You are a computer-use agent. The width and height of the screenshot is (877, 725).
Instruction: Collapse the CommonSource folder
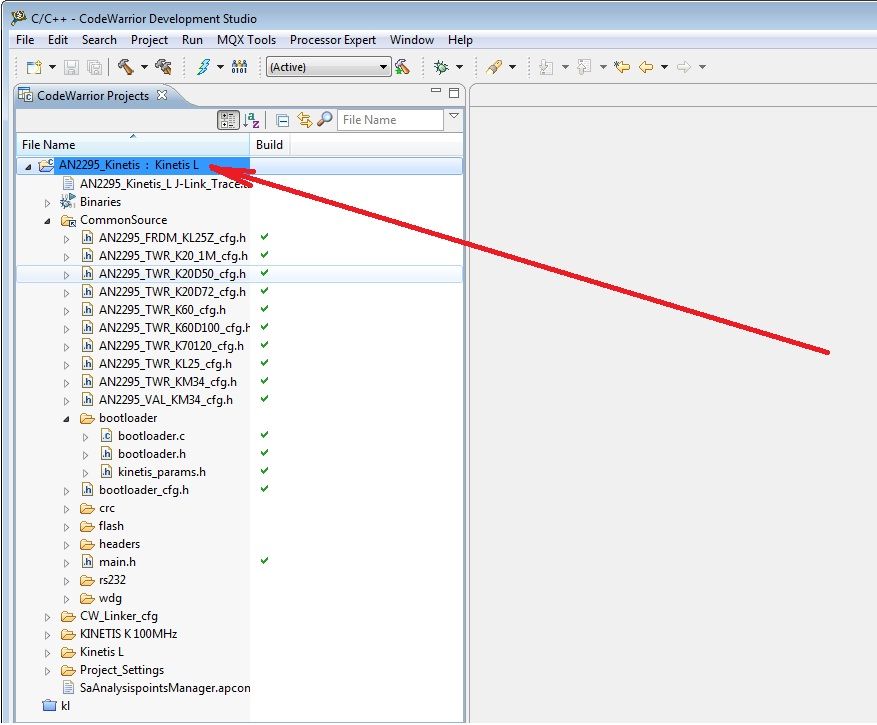[48, 221]
